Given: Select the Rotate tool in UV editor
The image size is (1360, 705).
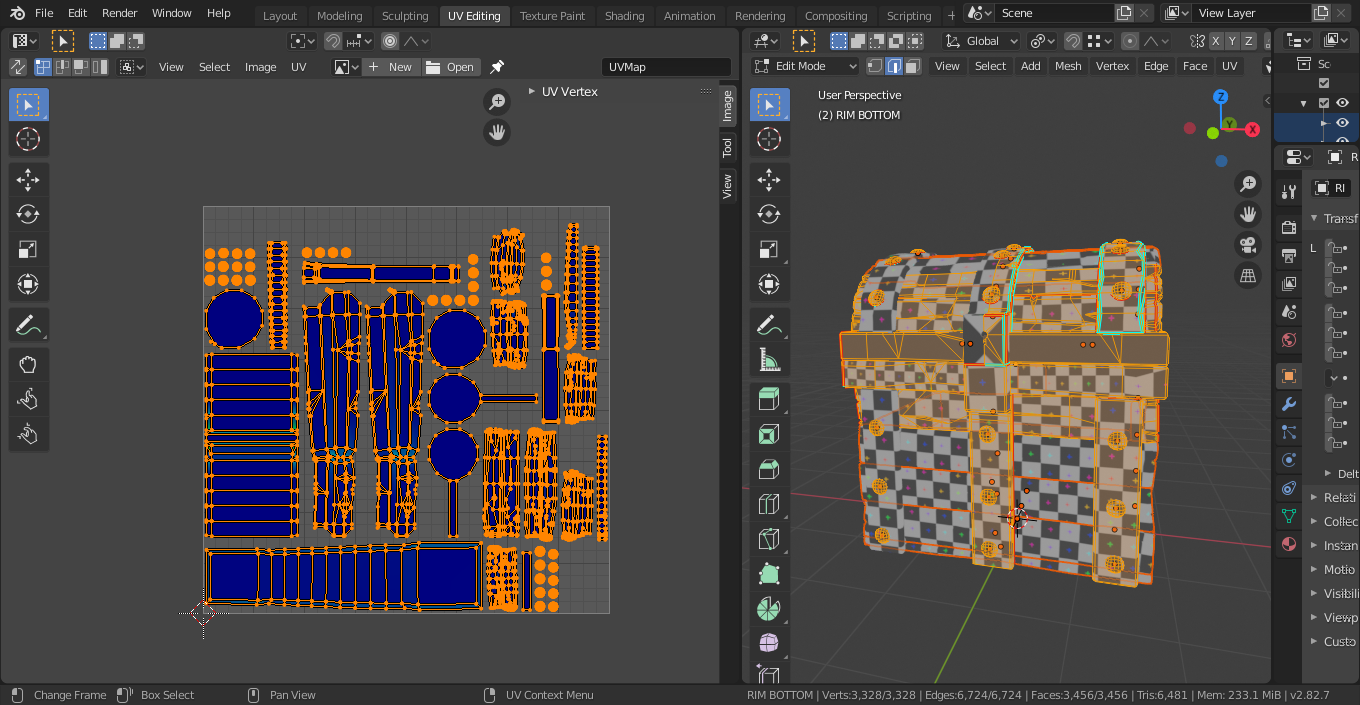Looking at the screenshot, I should (x=28, y=214).
